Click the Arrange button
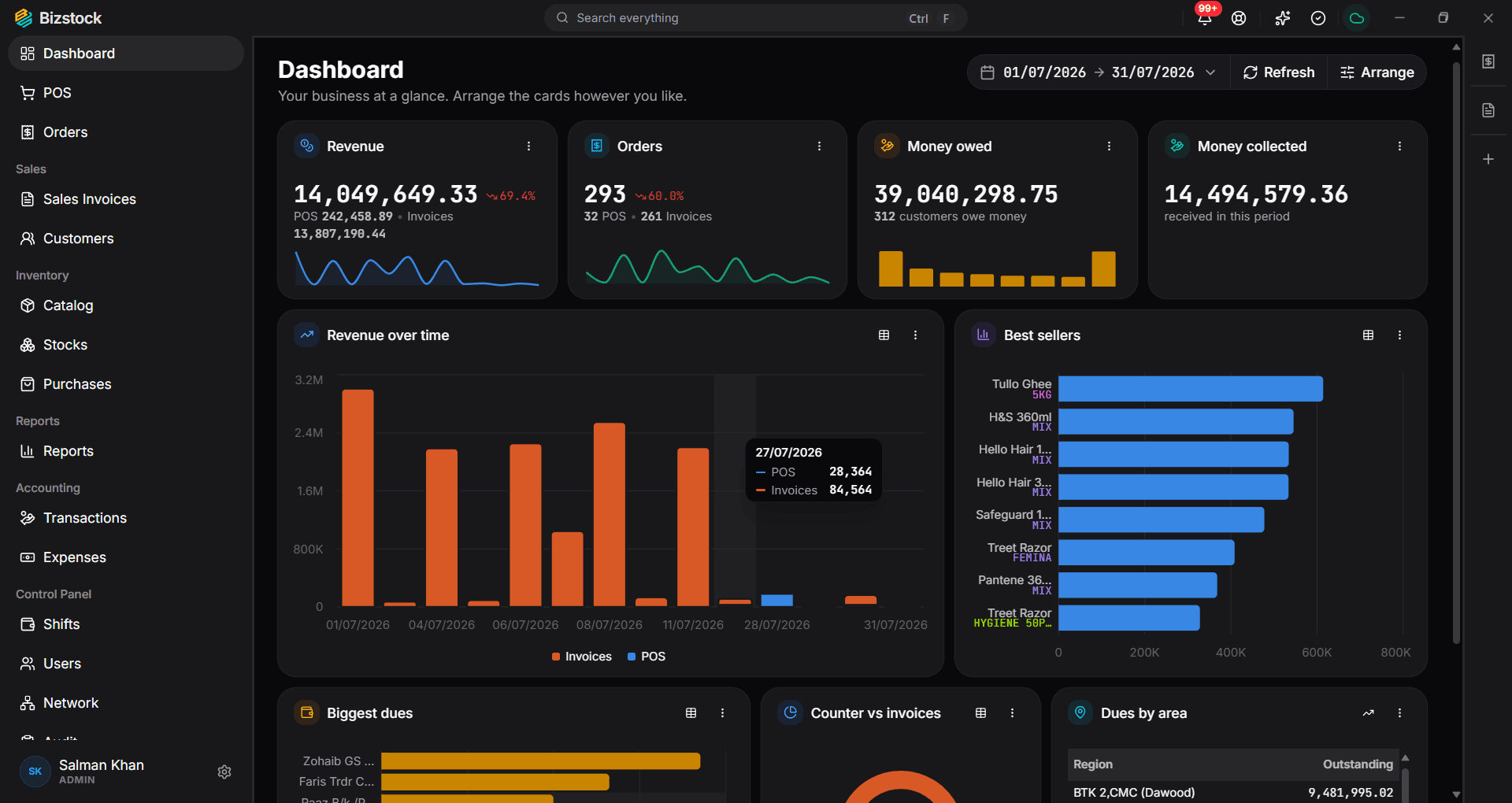The image size is (1512, 803). (1377, 72)
